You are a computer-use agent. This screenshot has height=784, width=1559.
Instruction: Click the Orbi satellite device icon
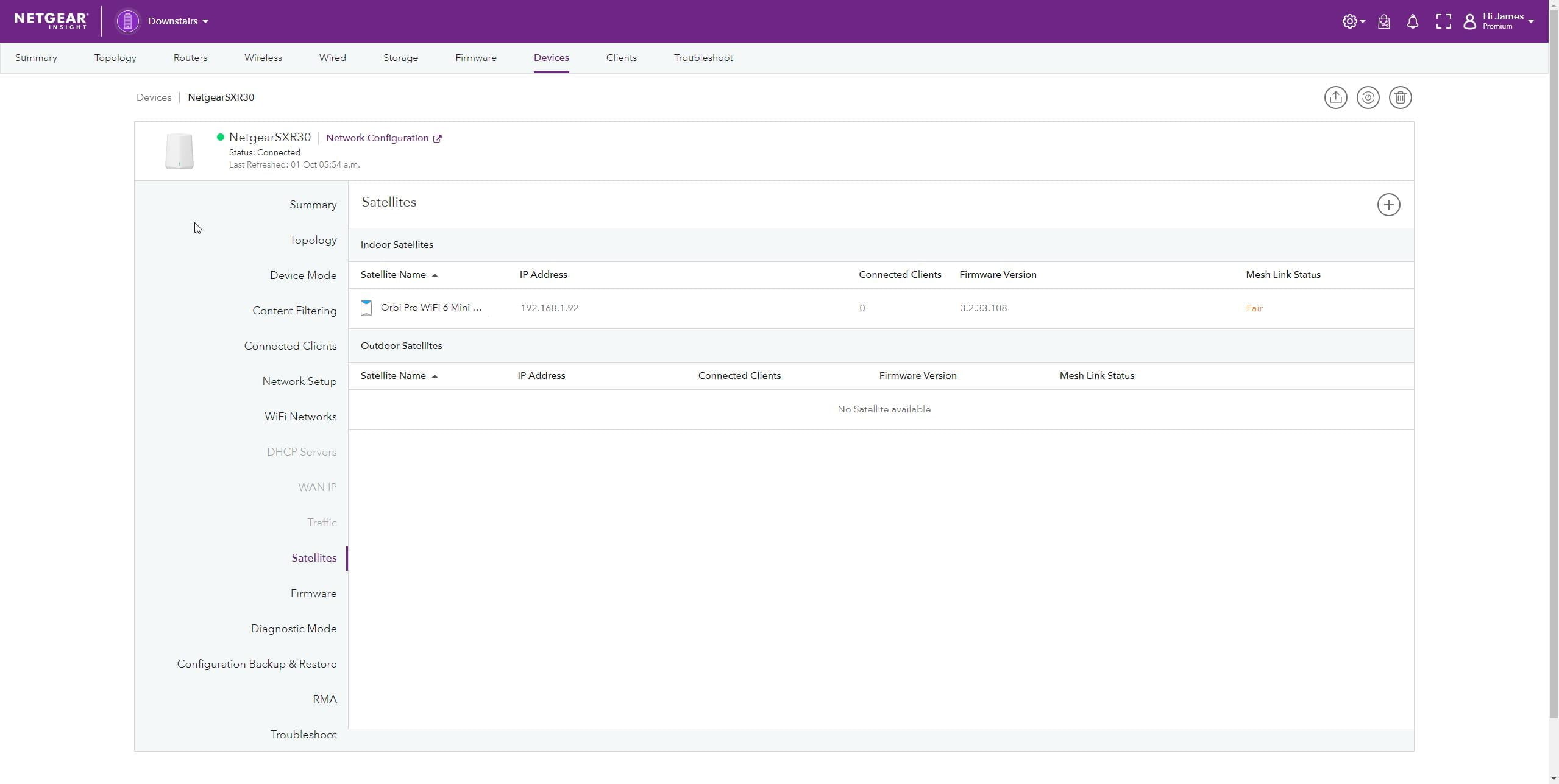point(366,308)
